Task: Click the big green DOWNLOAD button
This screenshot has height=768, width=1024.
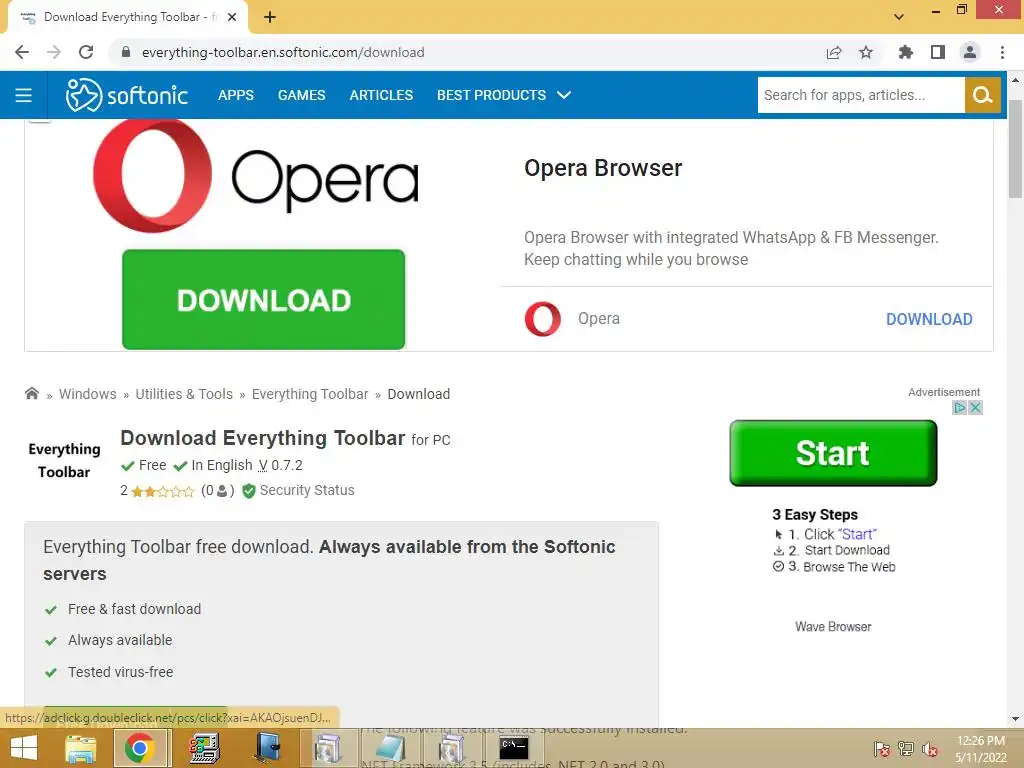Action: (x=263, y=300)
